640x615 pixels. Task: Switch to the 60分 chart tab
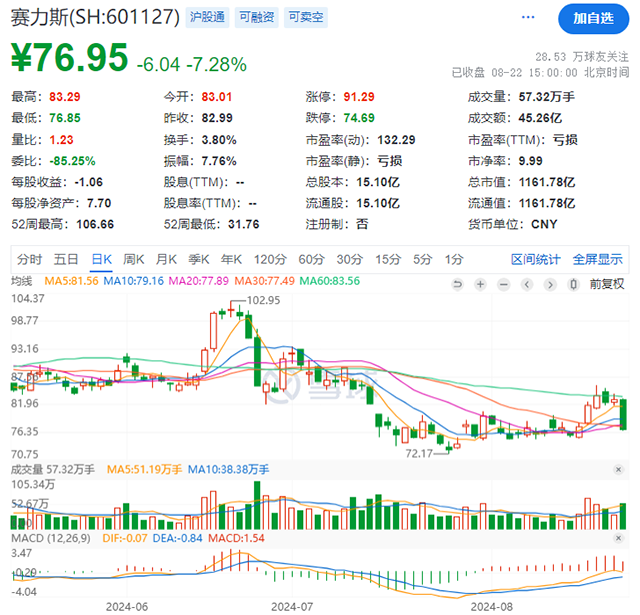pos(311,259)
